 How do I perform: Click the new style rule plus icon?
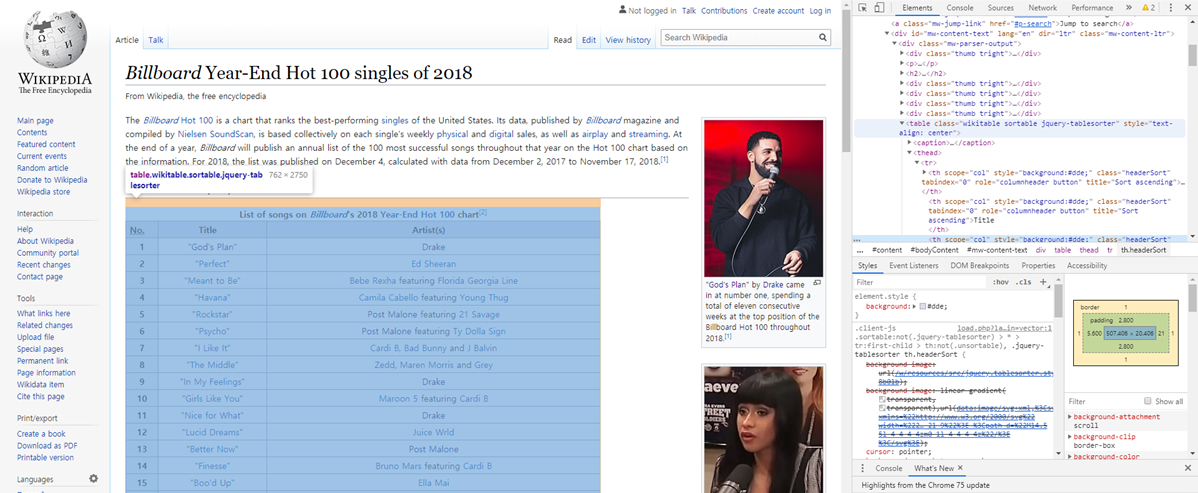point(1043,282)
